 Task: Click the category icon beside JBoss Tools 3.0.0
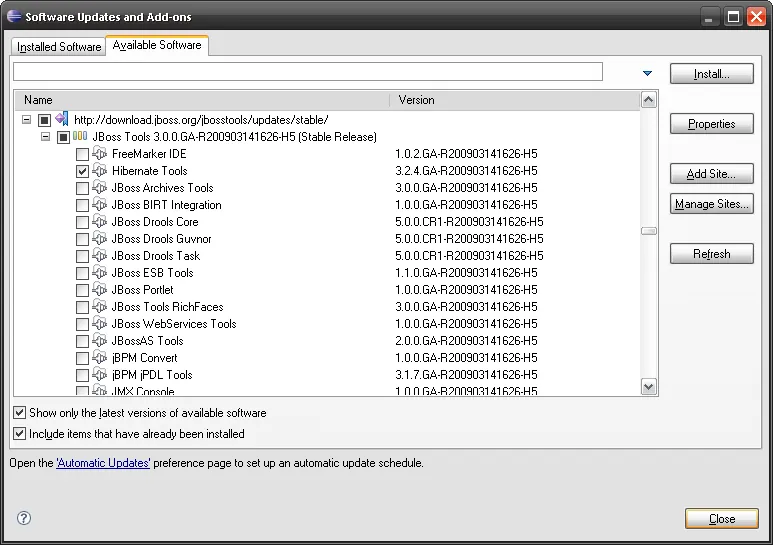click(x=80, y=136)
